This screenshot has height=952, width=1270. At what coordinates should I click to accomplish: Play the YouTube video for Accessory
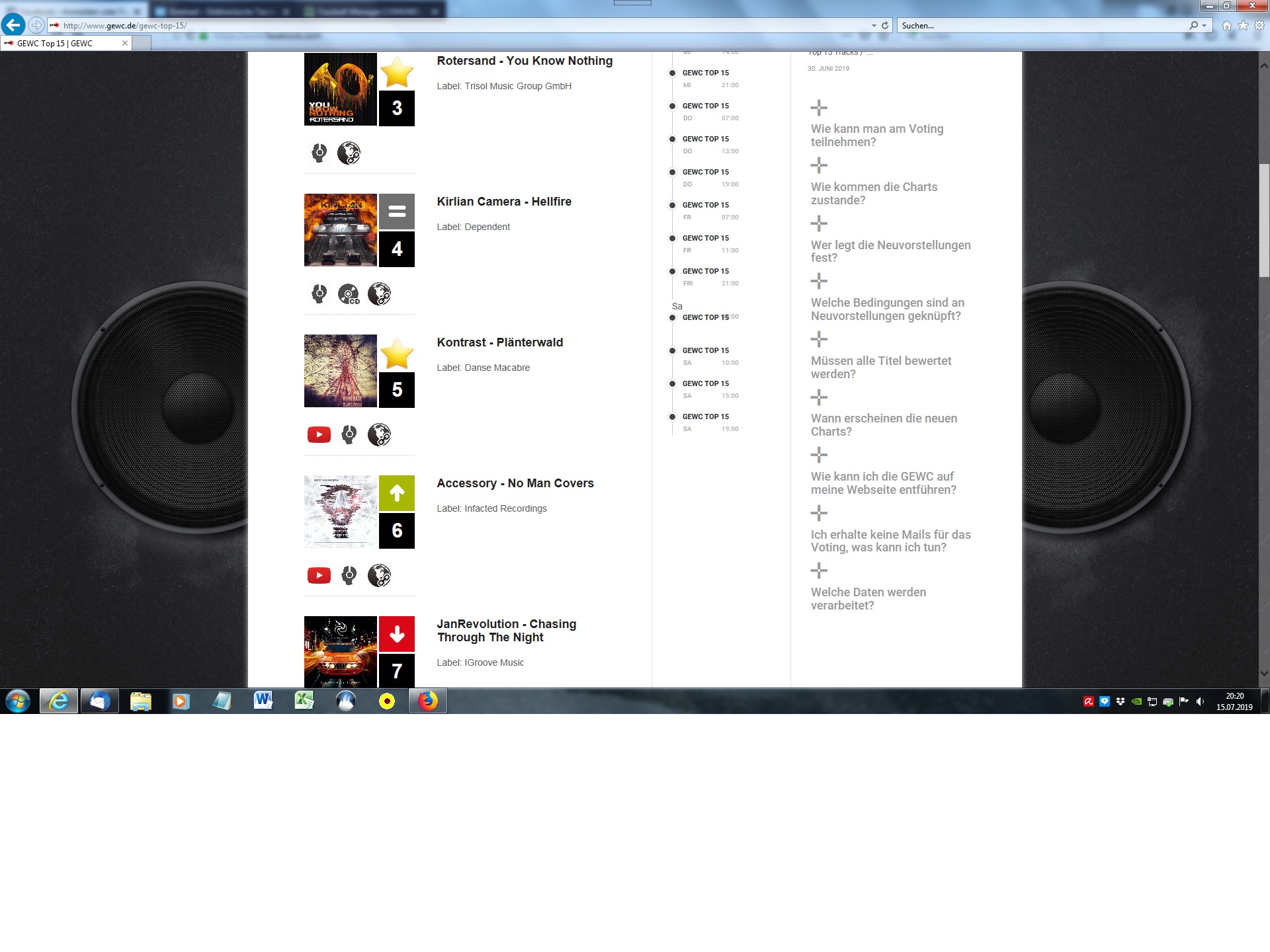point(319,575)
